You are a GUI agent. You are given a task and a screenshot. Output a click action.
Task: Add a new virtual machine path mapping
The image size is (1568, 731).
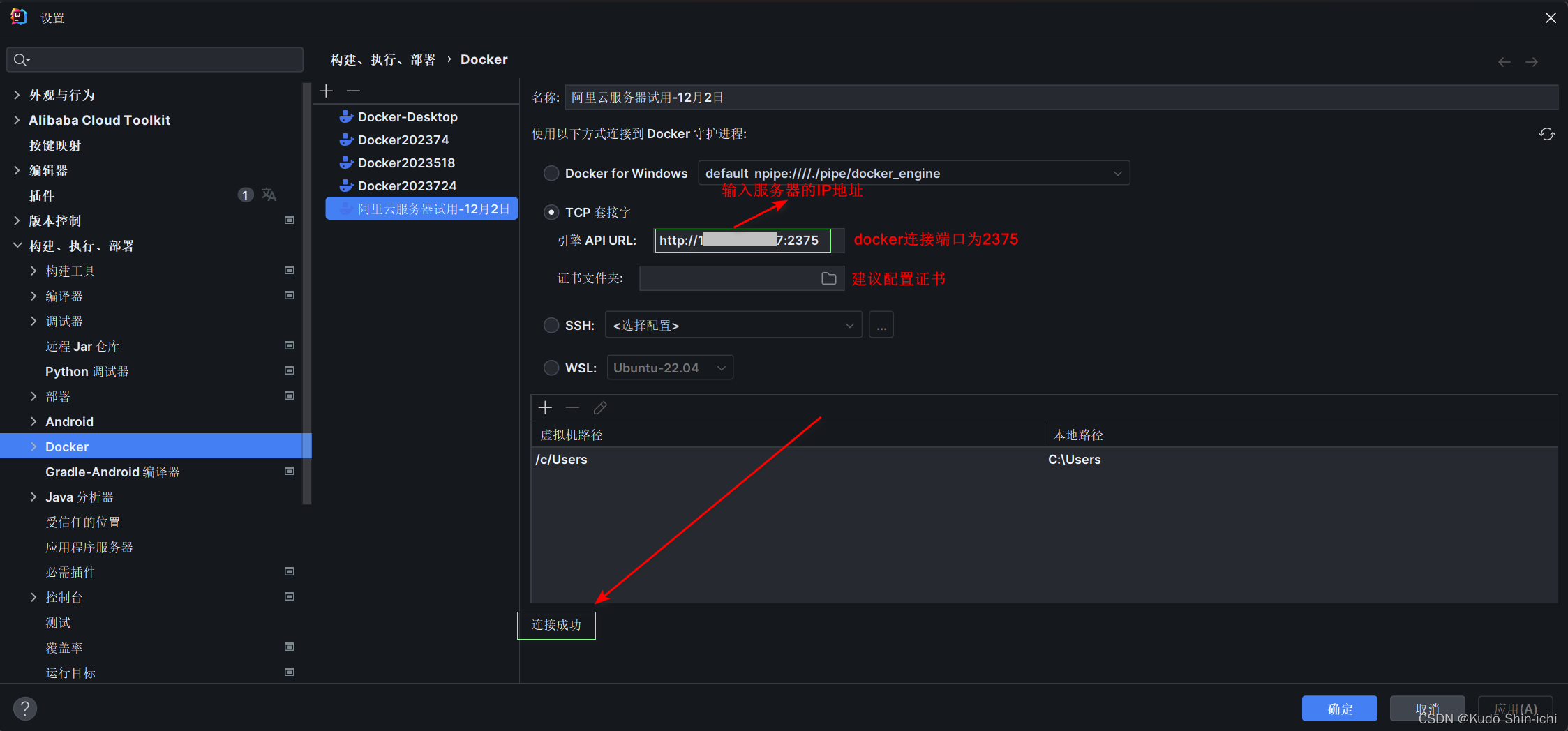coord(544,407)
